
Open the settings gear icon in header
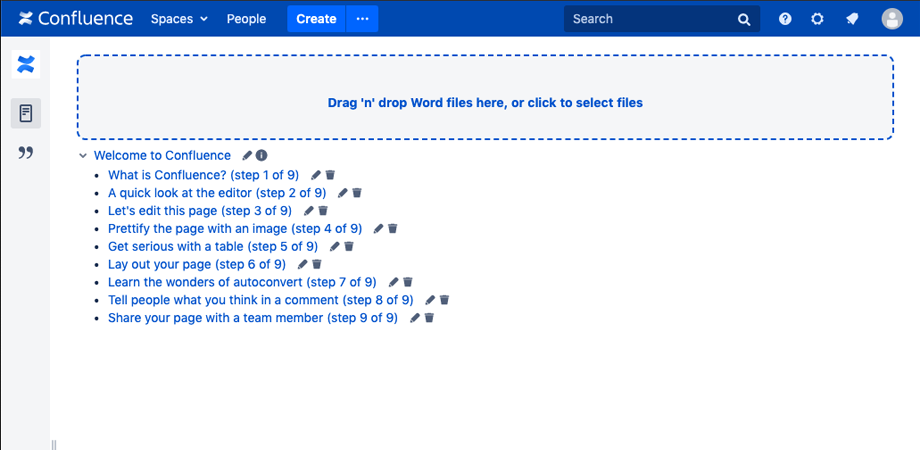(x=817, y=19)
